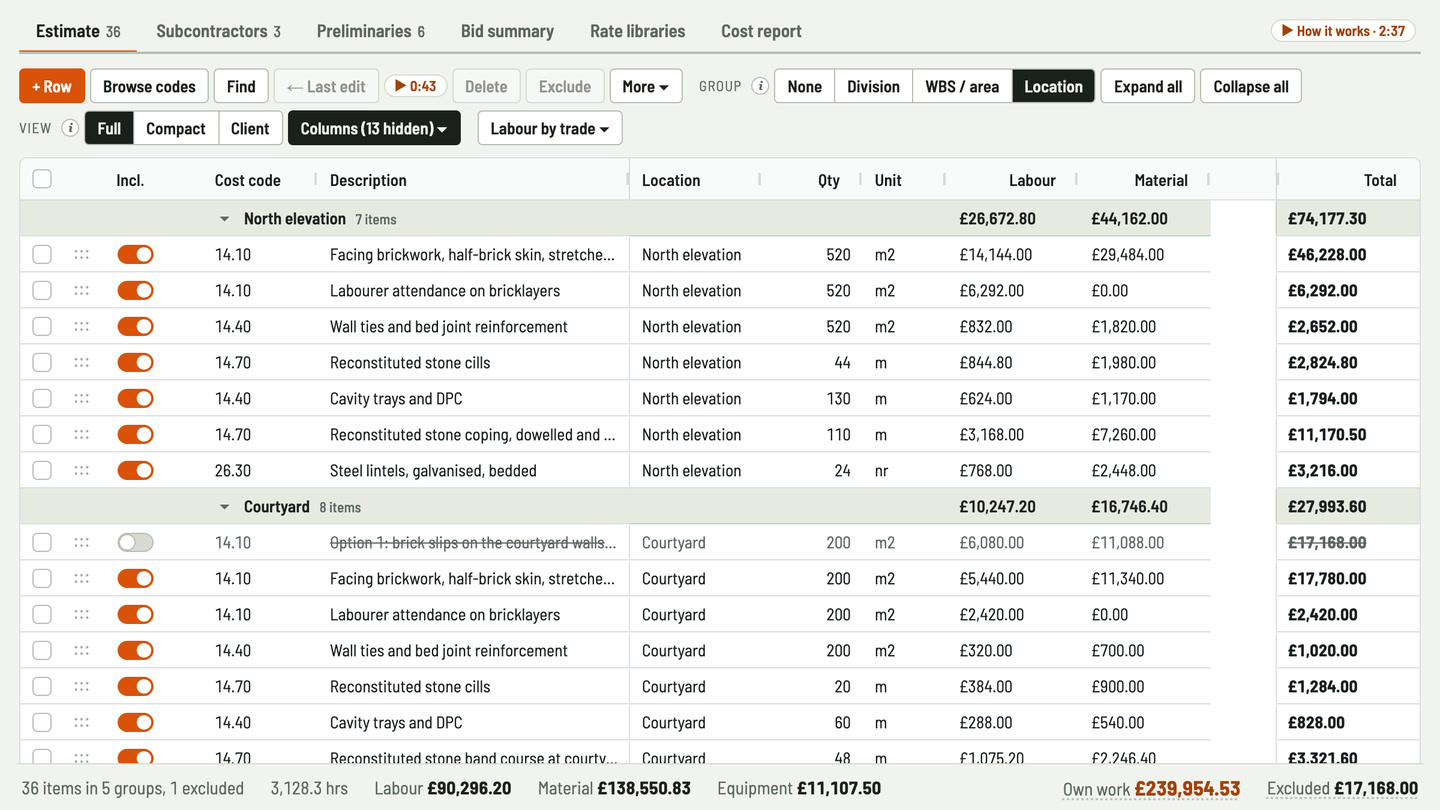1440x810 pixels.
Task: Turn off include toggle for North elevation Wall ties
Action: [135, 327]
